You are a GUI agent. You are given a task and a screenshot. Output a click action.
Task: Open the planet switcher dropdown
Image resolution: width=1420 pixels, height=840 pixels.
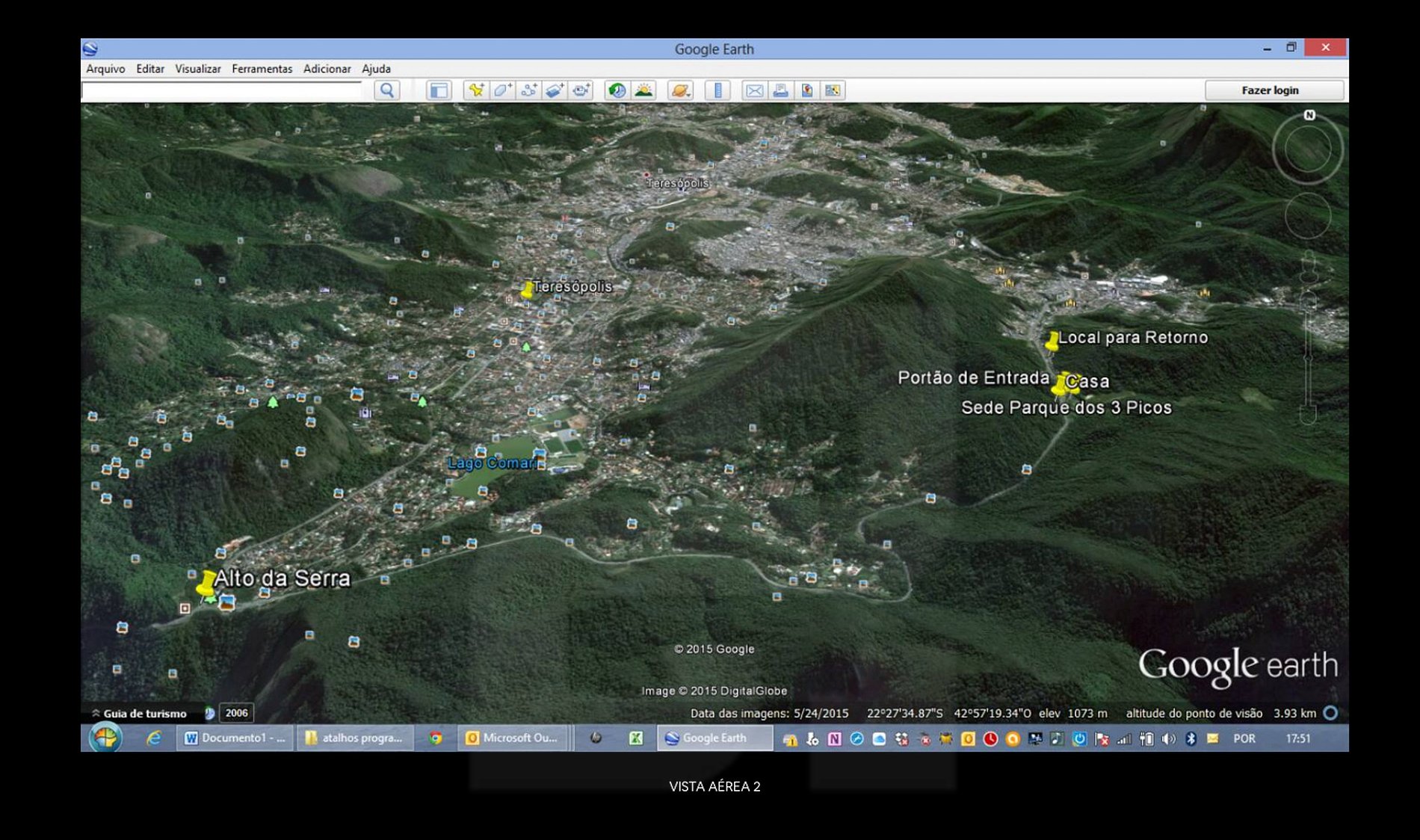[680, 90]
